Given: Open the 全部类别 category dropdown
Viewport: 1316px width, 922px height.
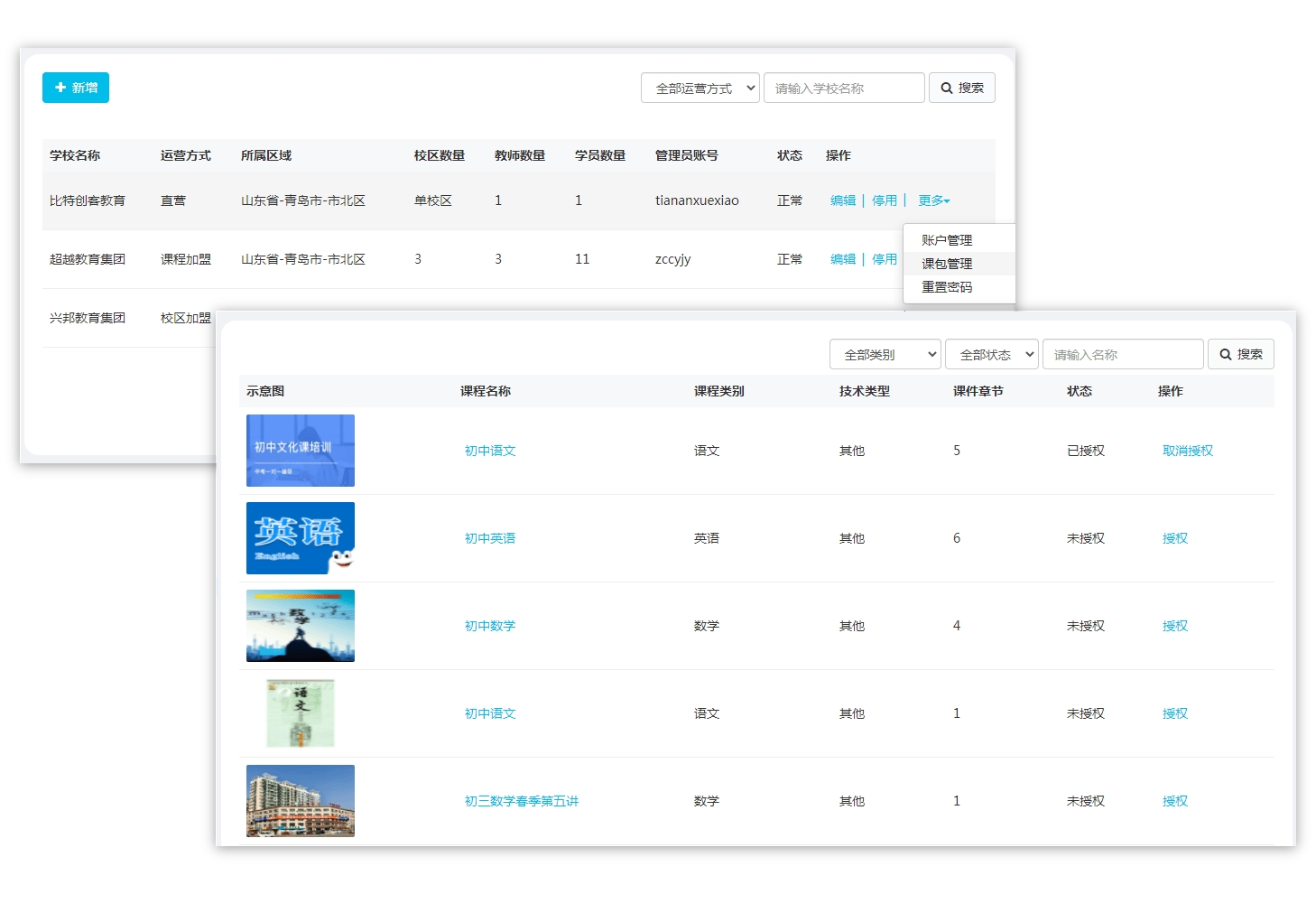Looking at the screenshot, I should click(x=885, y=355).
